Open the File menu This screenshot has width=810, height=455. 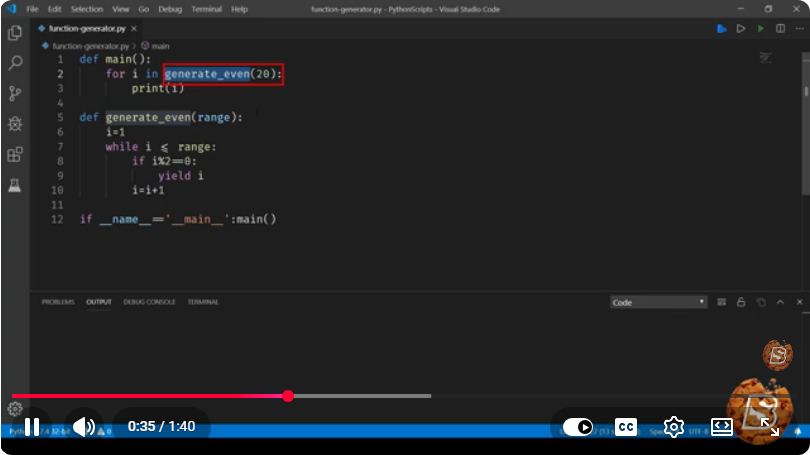[x=32, y=9]
